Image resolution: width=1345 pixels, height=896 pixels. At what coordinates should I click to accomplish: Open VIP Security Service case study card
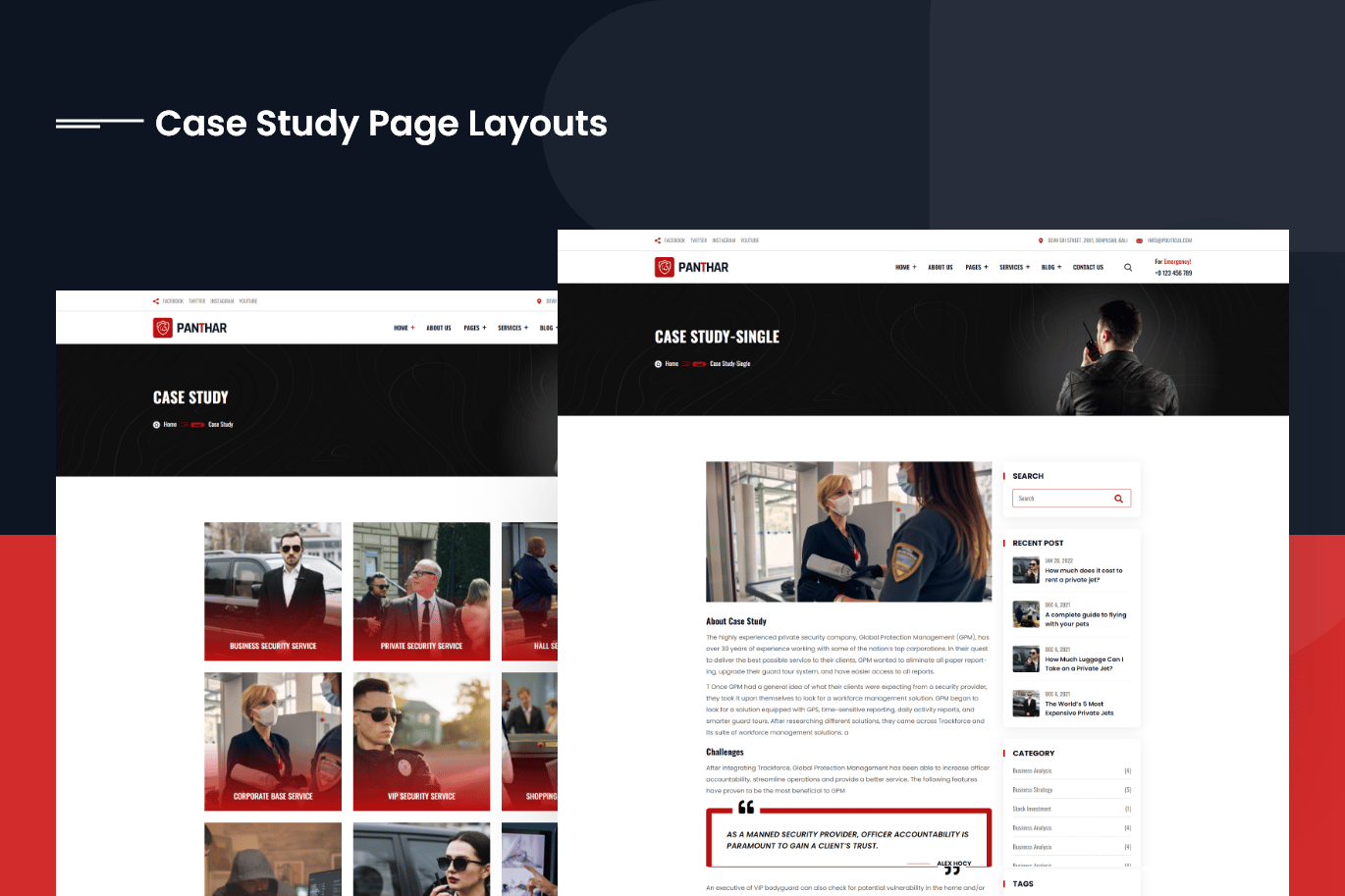click(421, 742)
